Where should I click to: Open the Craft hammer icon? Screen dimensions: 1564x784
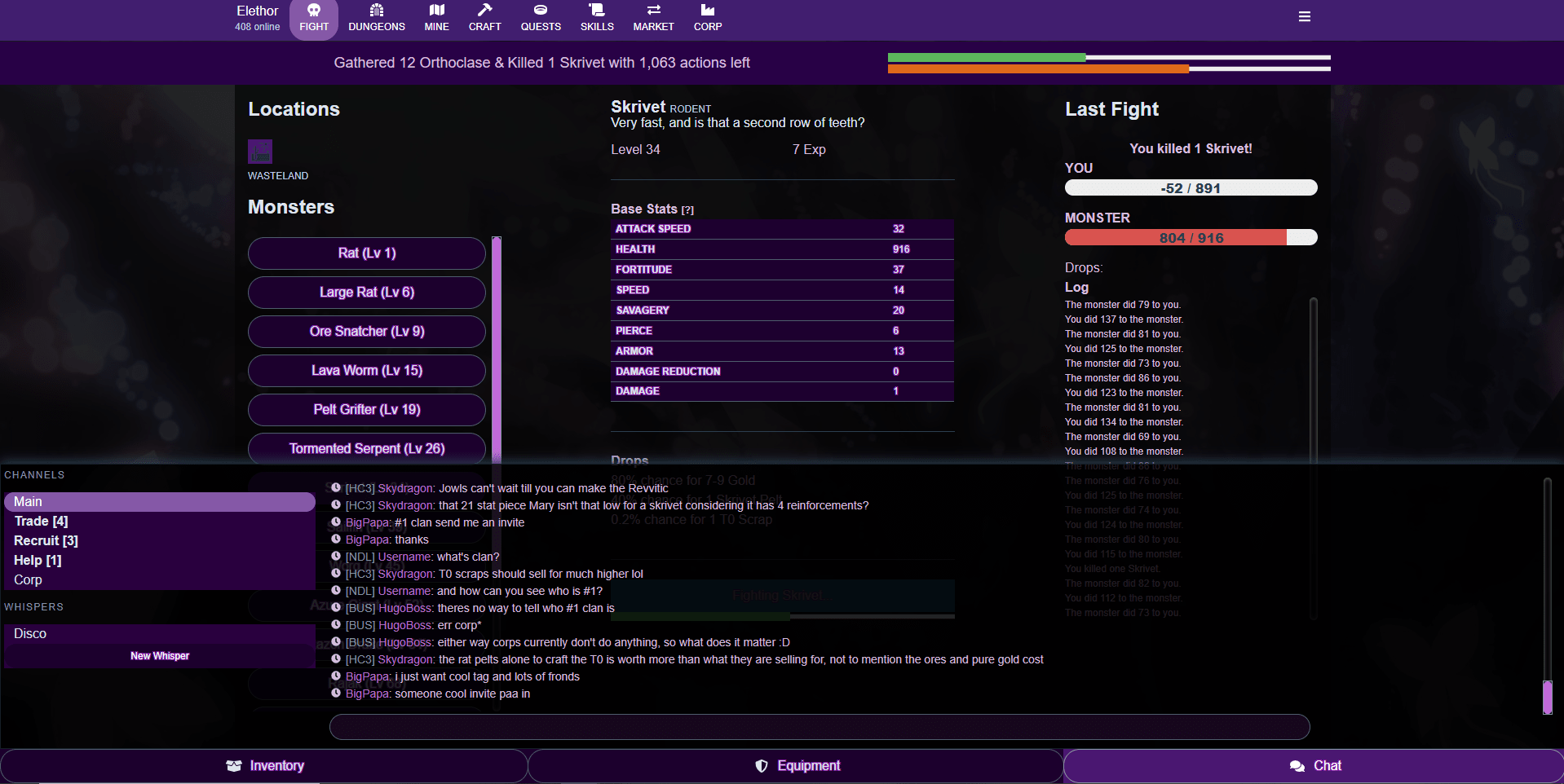(484, 11)
